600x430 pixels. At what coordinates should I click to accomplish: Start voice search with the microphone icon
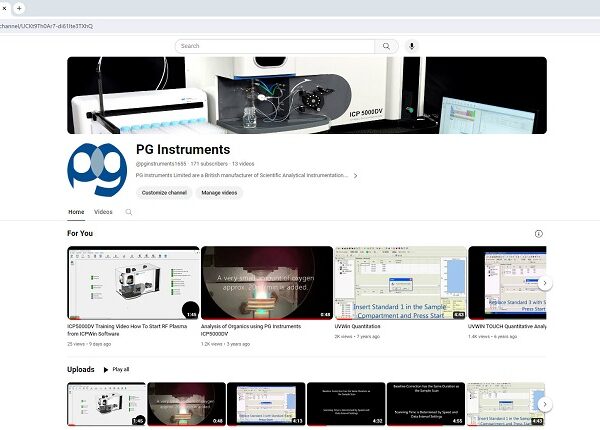click(x=412, y=46)
